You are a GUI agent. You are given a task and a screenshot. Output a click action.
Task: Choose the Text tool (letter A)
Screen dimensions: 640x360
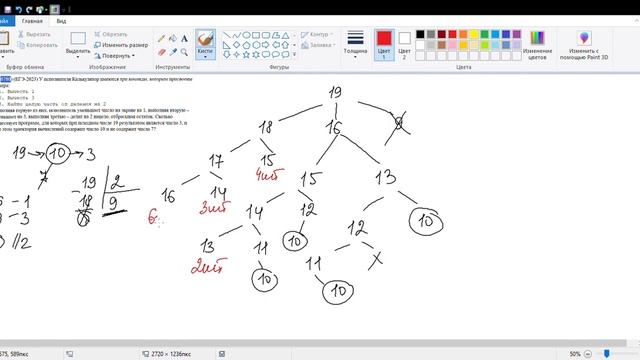pos(184,39)
